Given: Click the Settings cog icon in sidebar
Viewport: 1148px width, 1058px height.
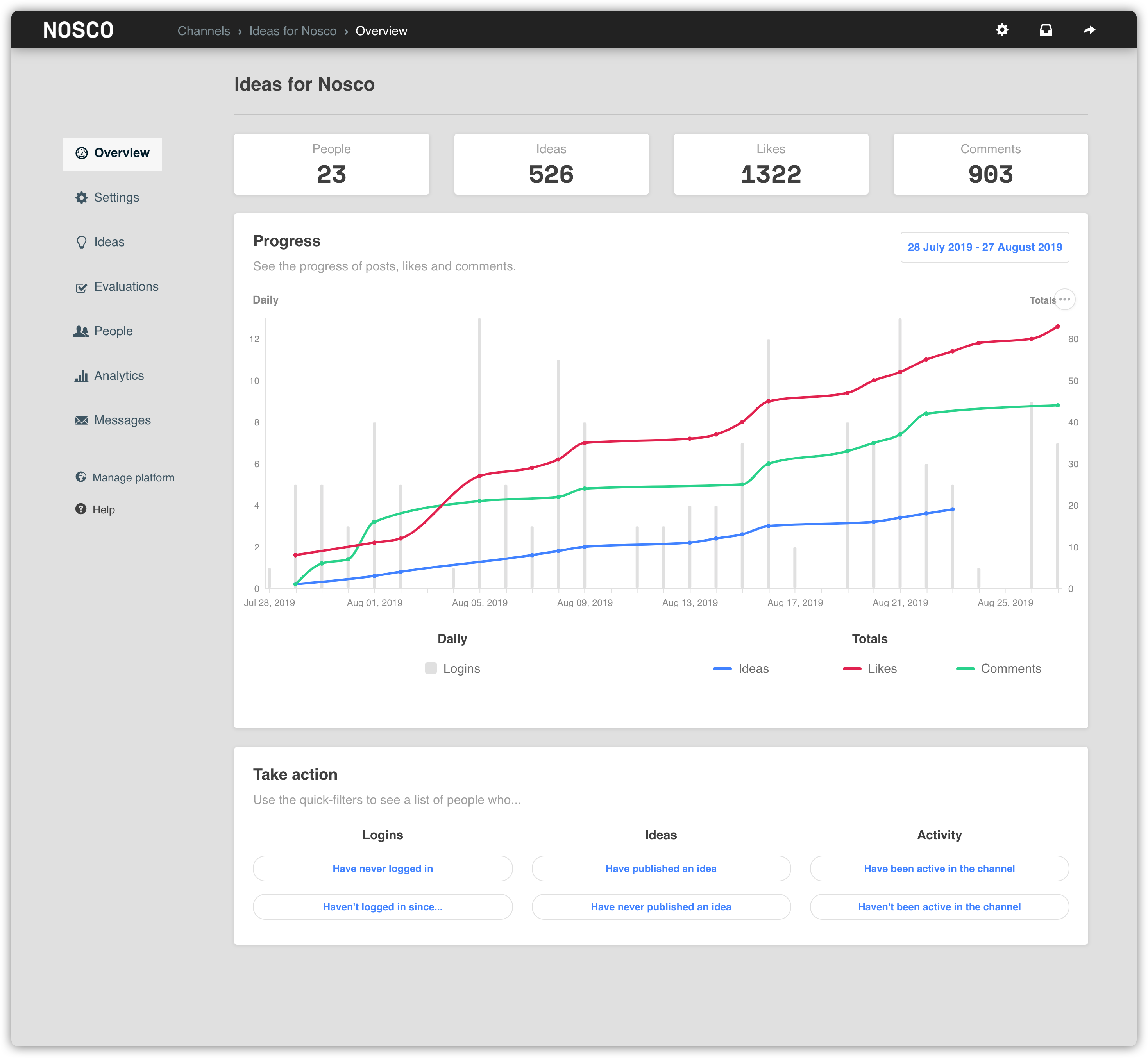Looking at the screenshot, I should pos(82,197).
